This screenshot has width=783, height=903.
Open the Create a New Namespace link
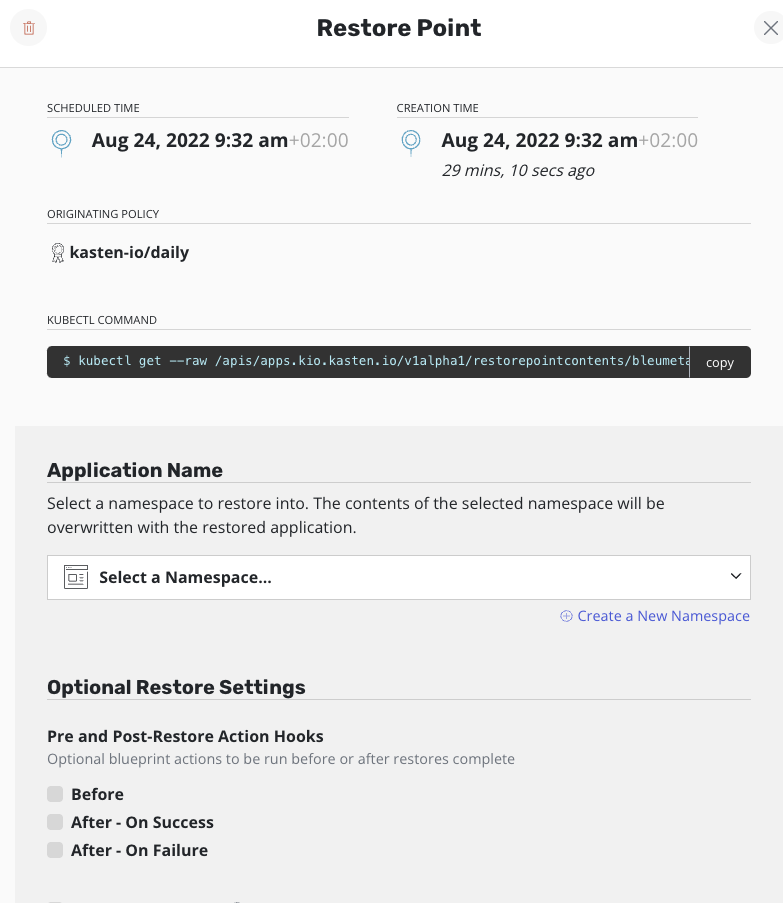663,616
